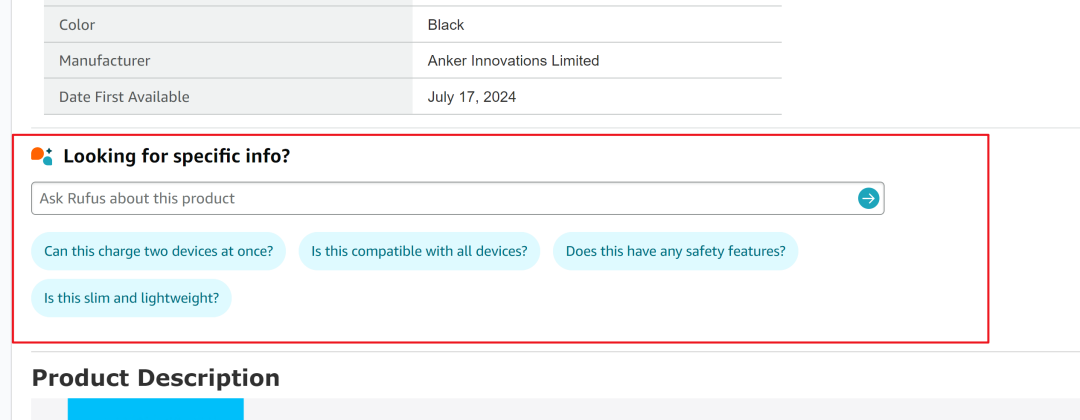Choose "Does this have any safety features?" chip
This screenshot has height=420, width=1080.
(675, 251)
